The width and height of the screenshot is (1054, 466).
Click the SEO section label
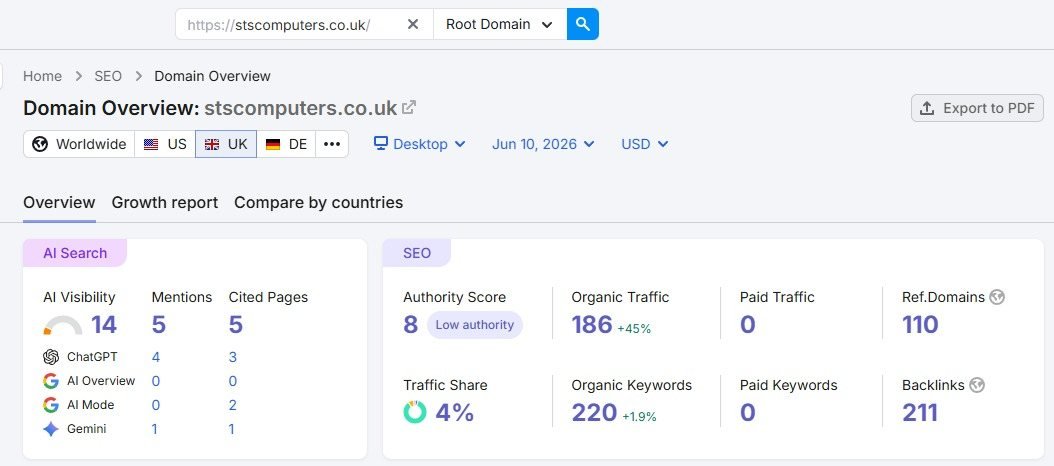coord(417,254)
